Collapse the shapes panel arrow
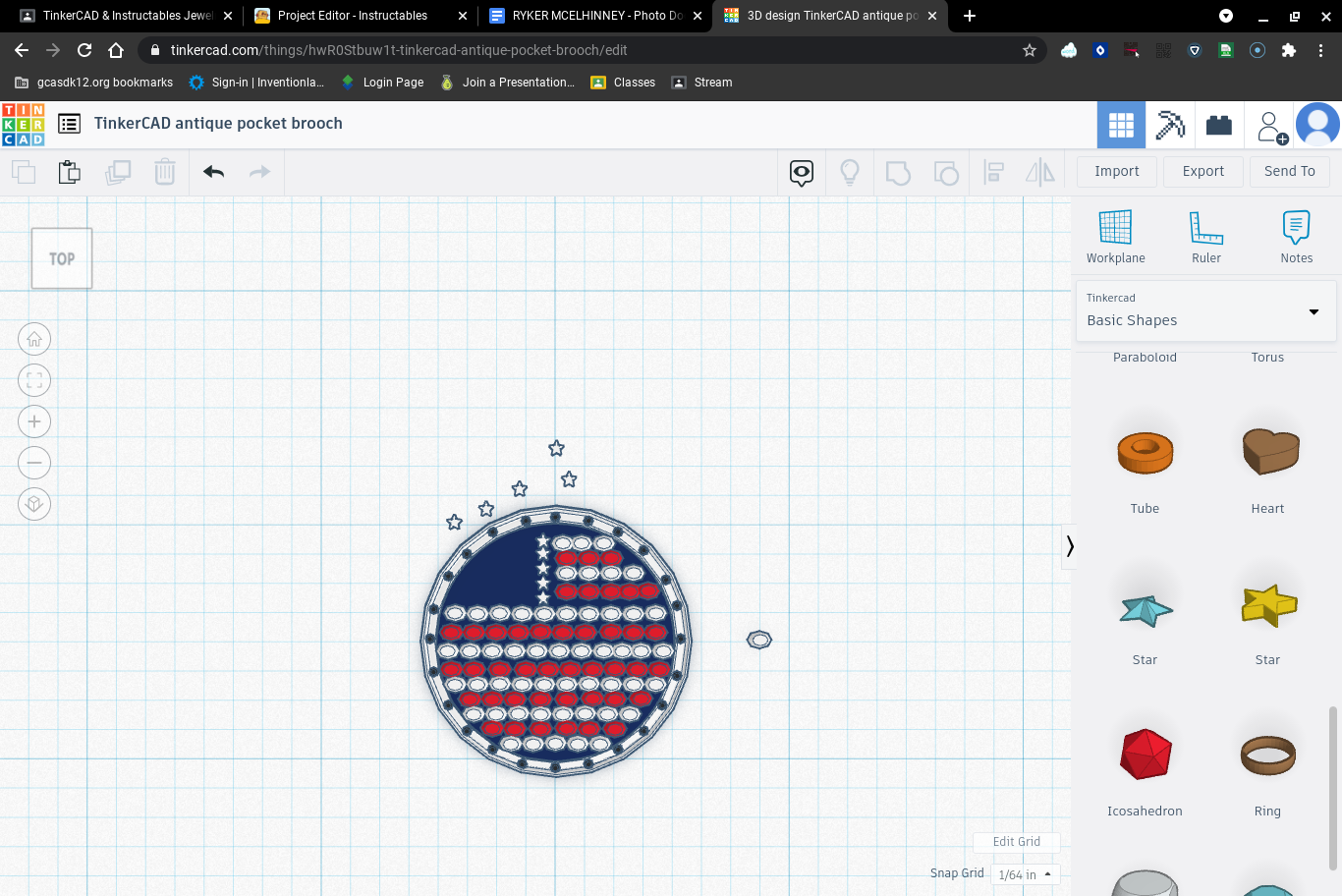Image resolution: width=1342 pixels, height=896 pixels. (x=1070, y=546)
